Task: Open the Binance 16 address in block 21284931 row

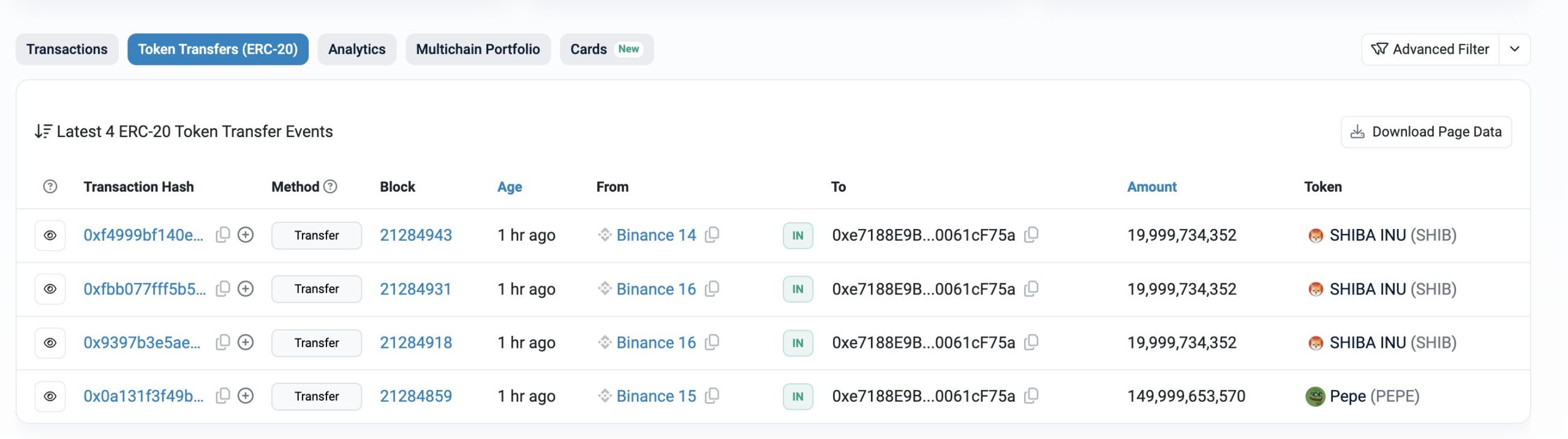Action: (656, 289)
